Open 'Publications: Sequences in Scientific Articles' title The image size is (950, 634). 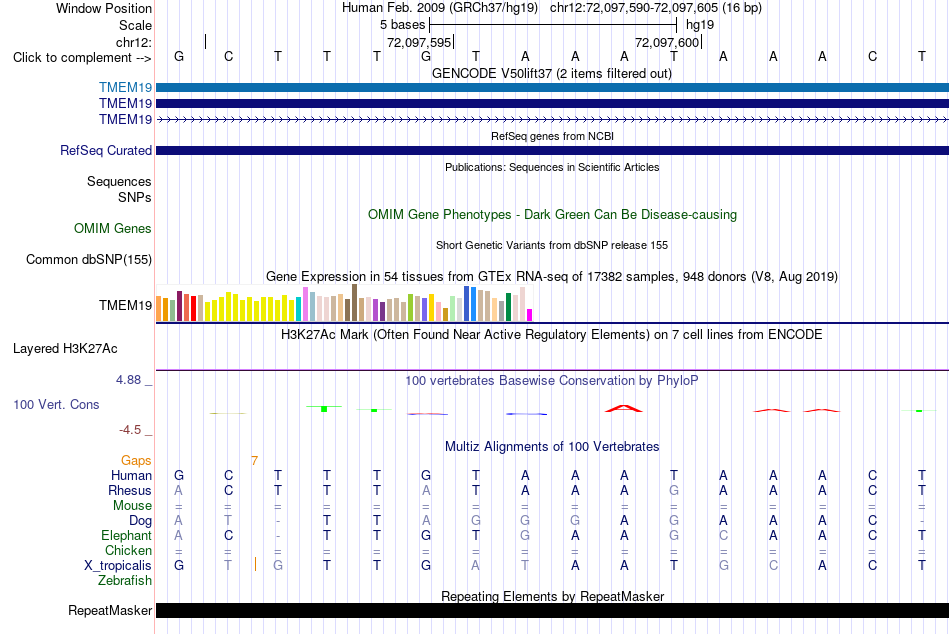tap(552, 167)
